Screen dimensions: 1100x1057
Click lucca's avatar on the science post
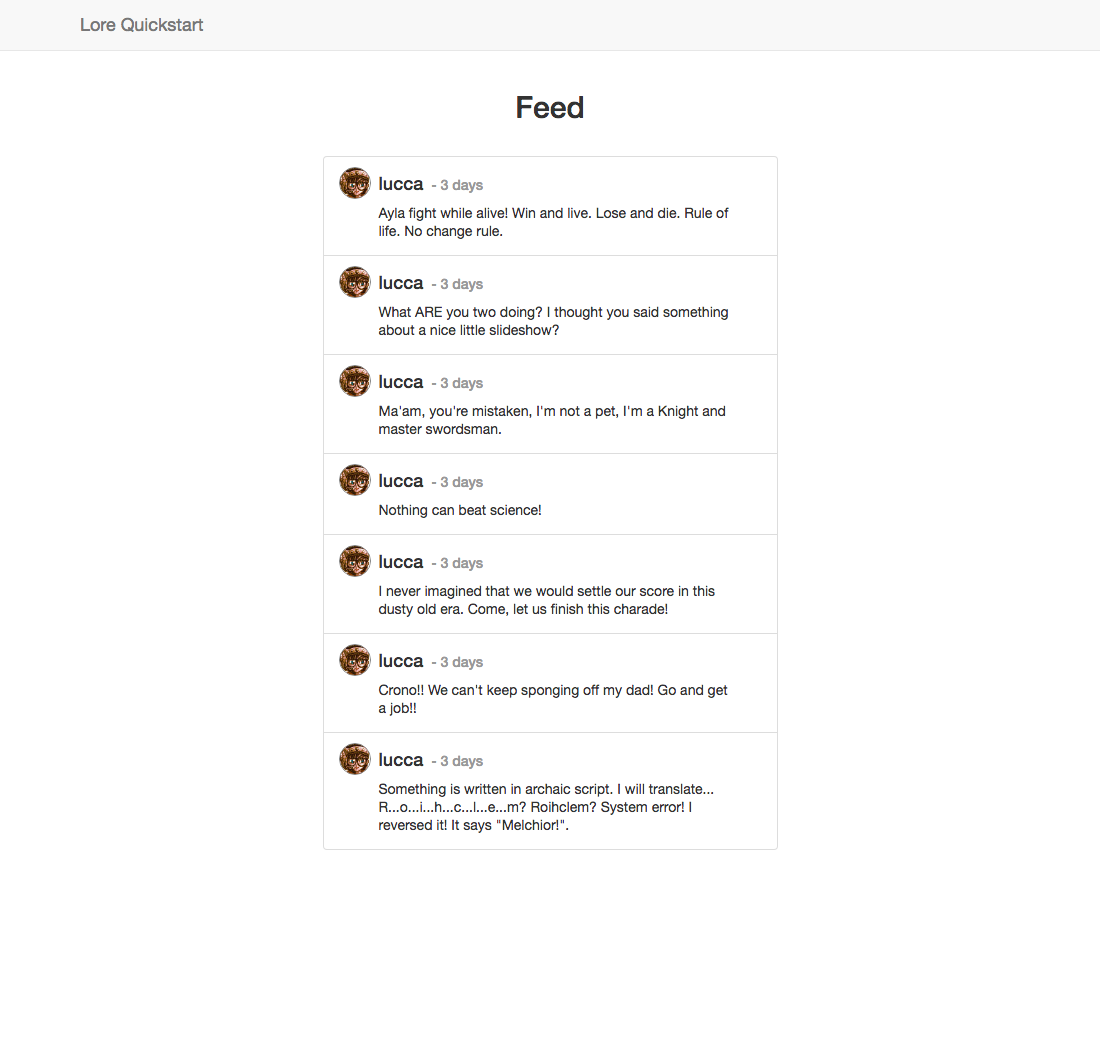(x=355, y=480)
